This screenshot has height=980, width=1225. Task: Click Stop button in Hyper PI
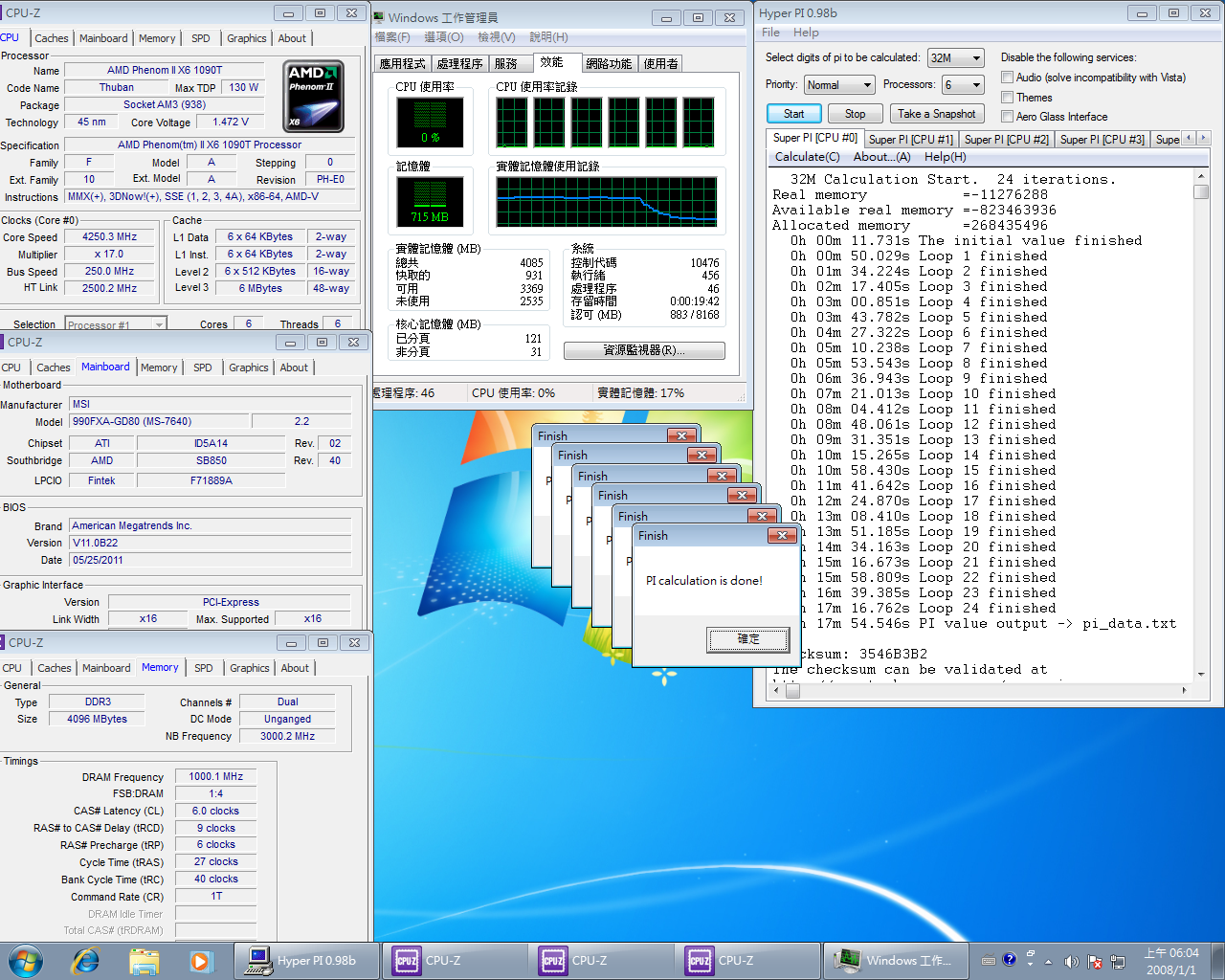tap(855, 114)
